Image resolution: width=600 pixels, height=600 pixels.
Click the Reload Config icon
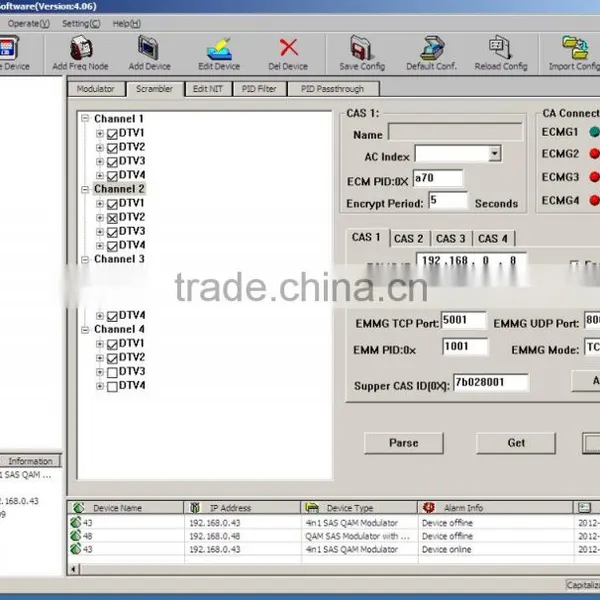click(500, 47)
